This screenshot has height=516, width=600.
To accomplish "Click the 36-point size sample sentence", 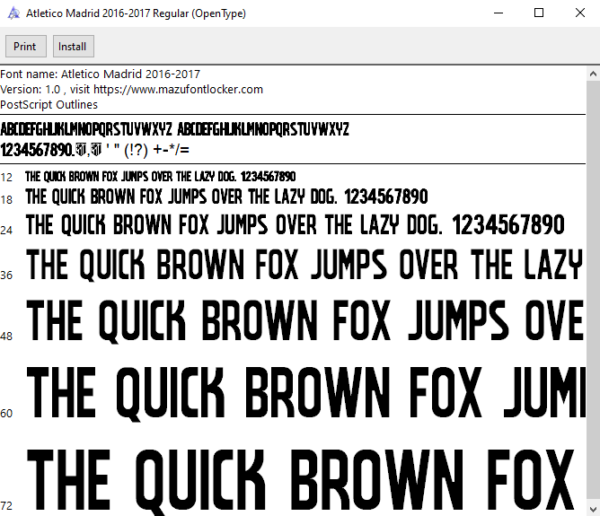I will (x=305, y=264).
